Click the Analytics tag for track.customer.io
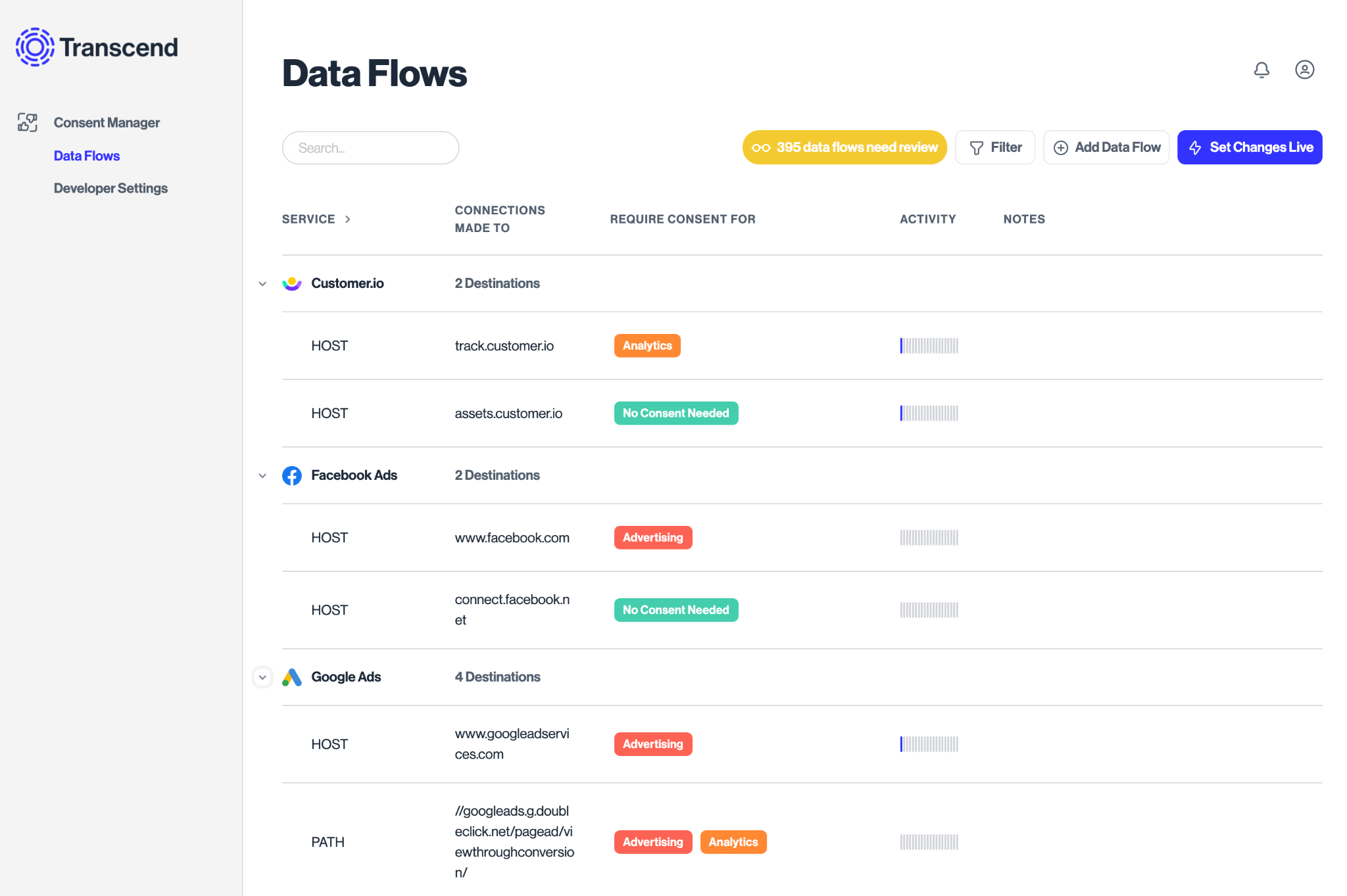 [x=647, y=346]
